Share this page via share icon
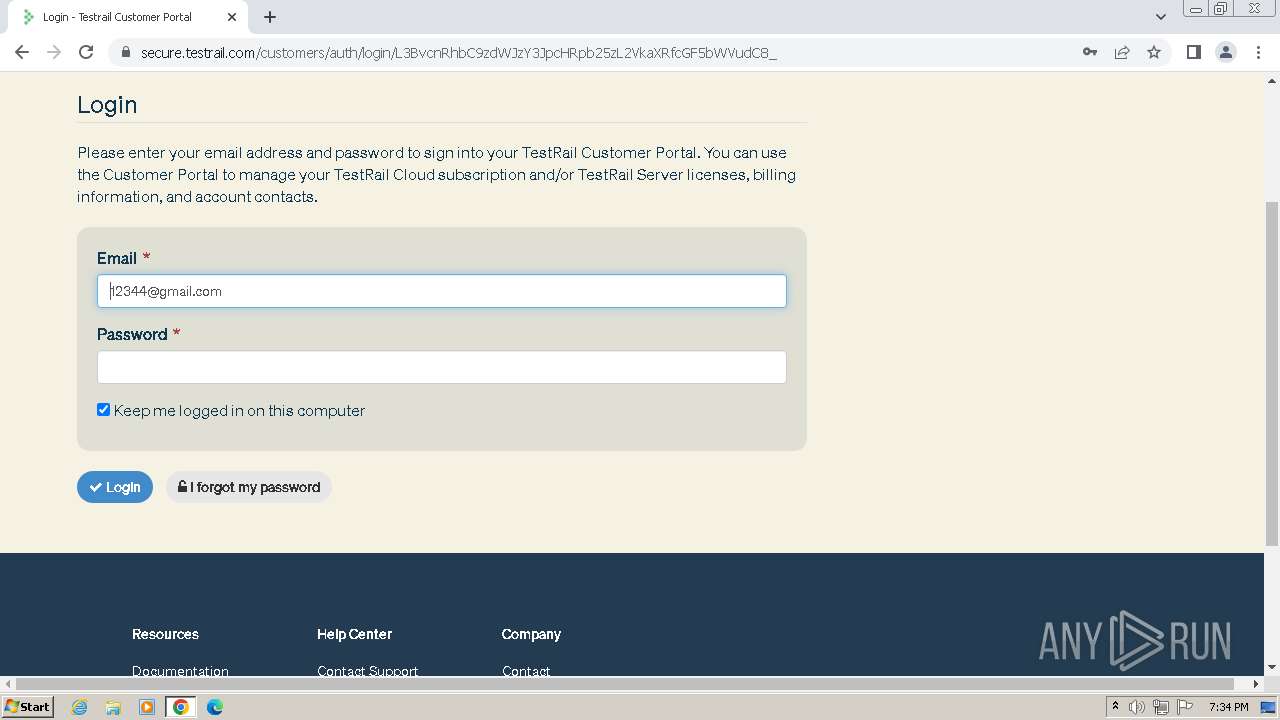1280x720 pixels. [1122, 52]
